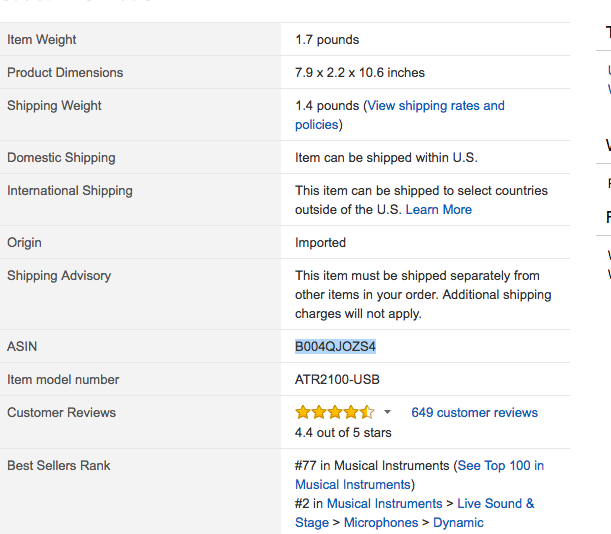Click Learn More about international shipping
Image resolution: width=611 pixels, height=534 pixels.
(438, 209)
